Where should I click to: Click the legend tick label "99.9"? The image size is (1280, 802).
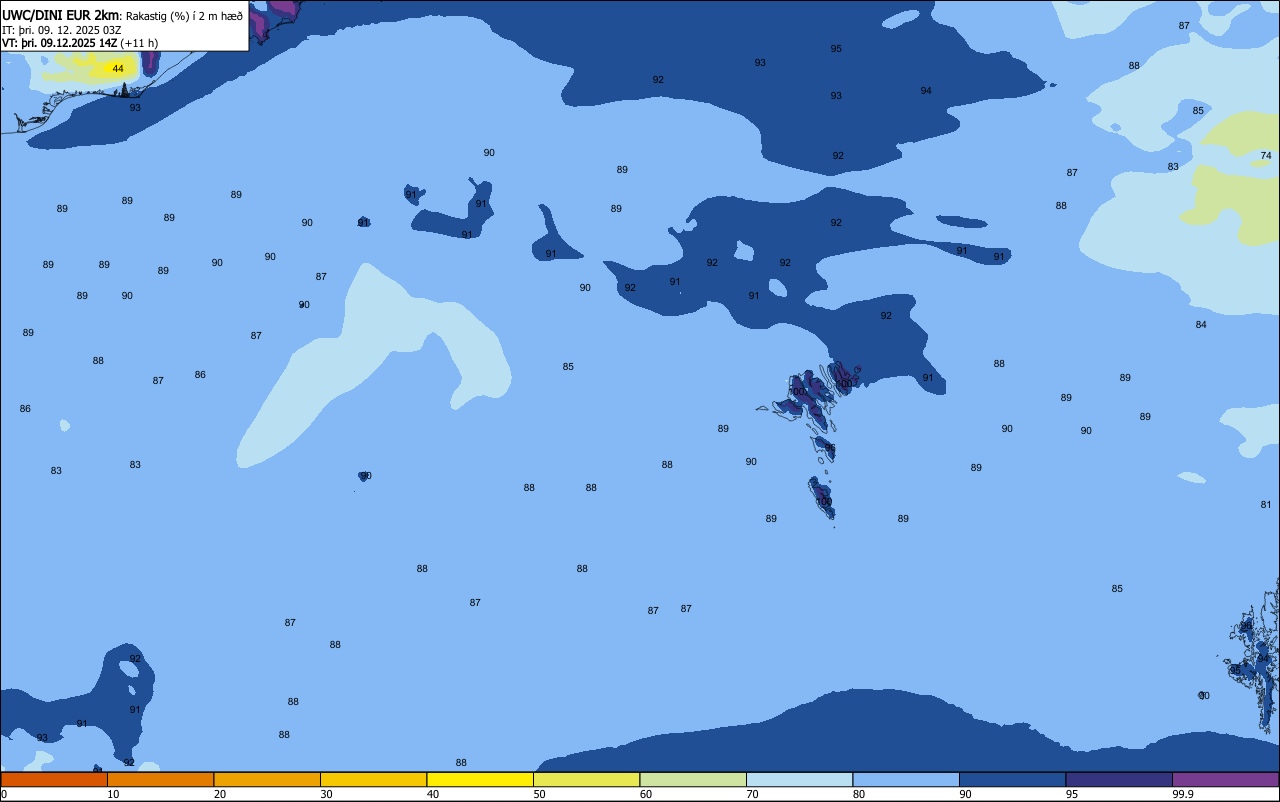coord(1184,794)
